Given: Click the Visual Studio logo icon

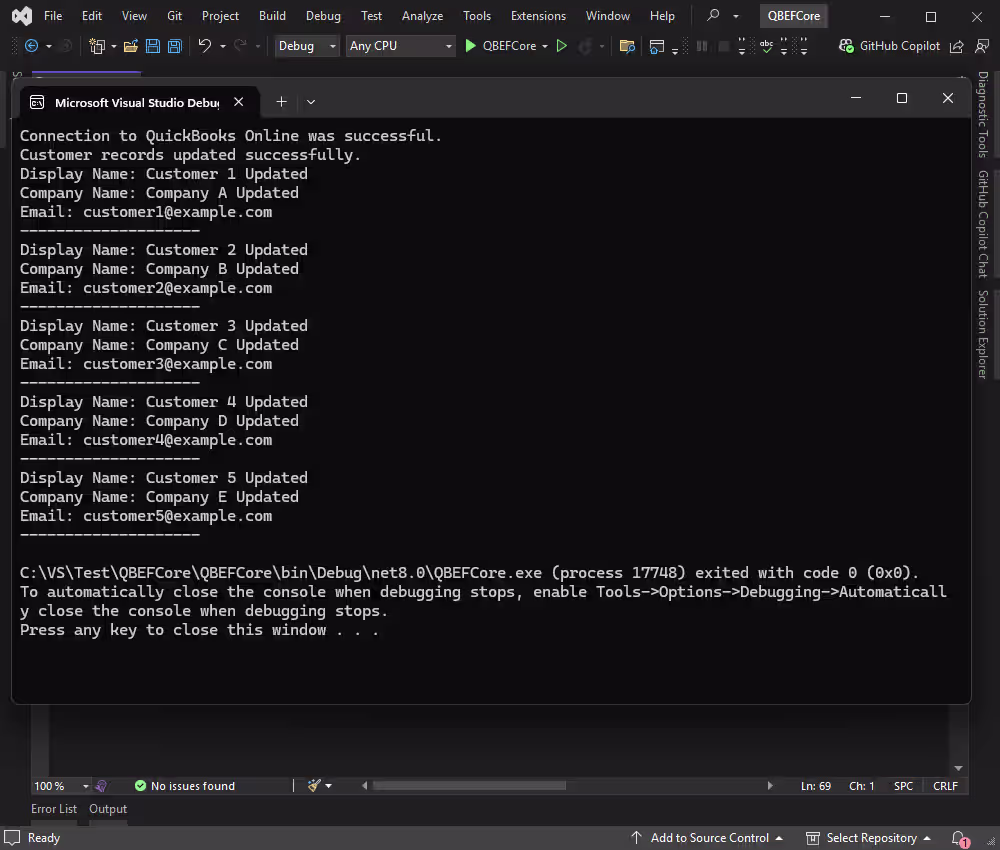Looking at the screenshot, I should tap(22, 16).
